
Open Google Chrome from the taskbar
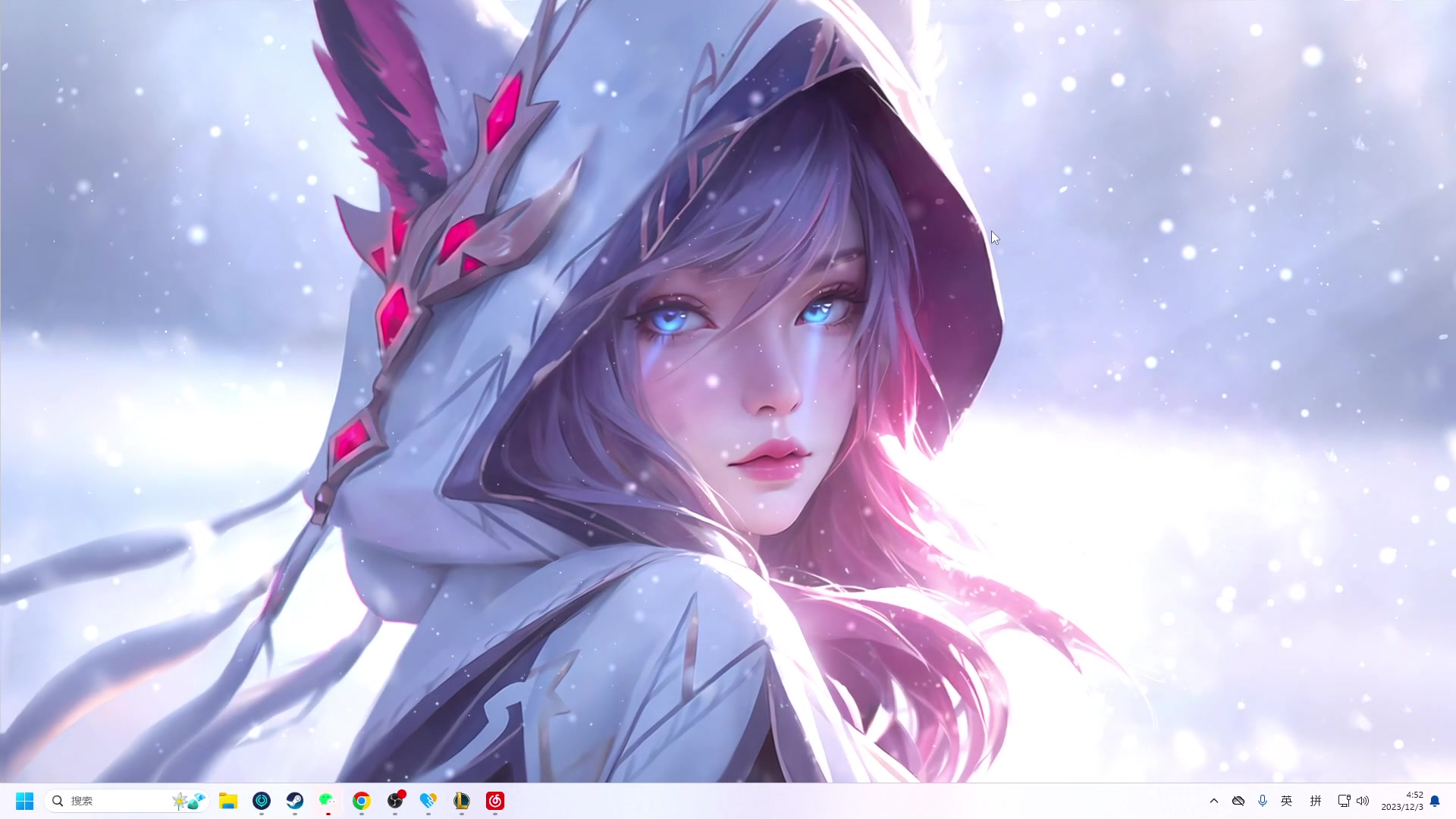coord(362,801)
